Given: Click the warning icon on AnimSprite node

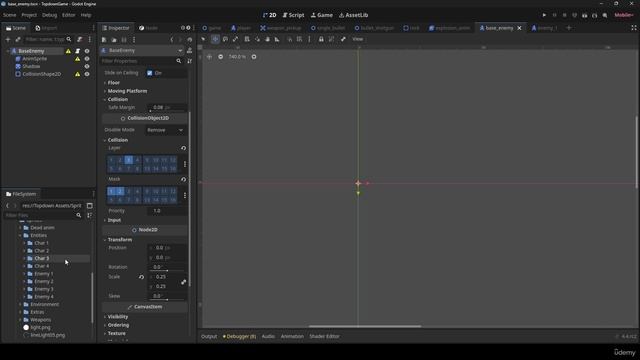Looking at the screenshot, I should (78, 59).
